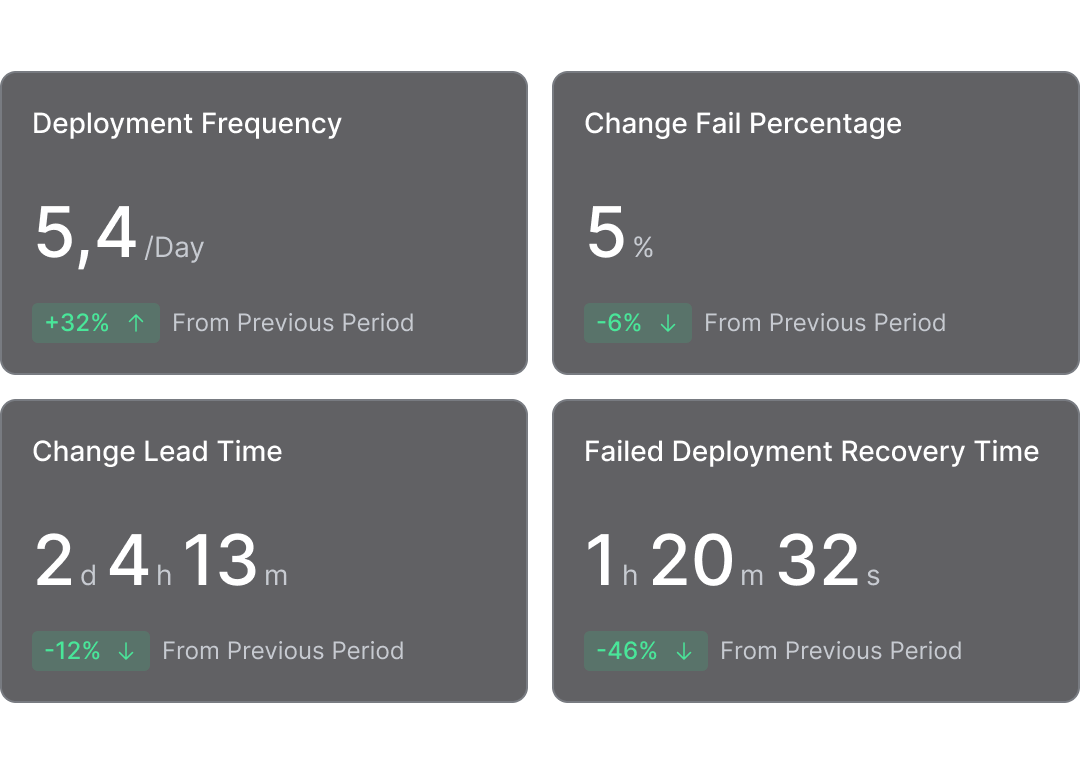Click the 2d 4h 13m value
The width and height of the screenshot is (1080, 768).
point(161,563)
